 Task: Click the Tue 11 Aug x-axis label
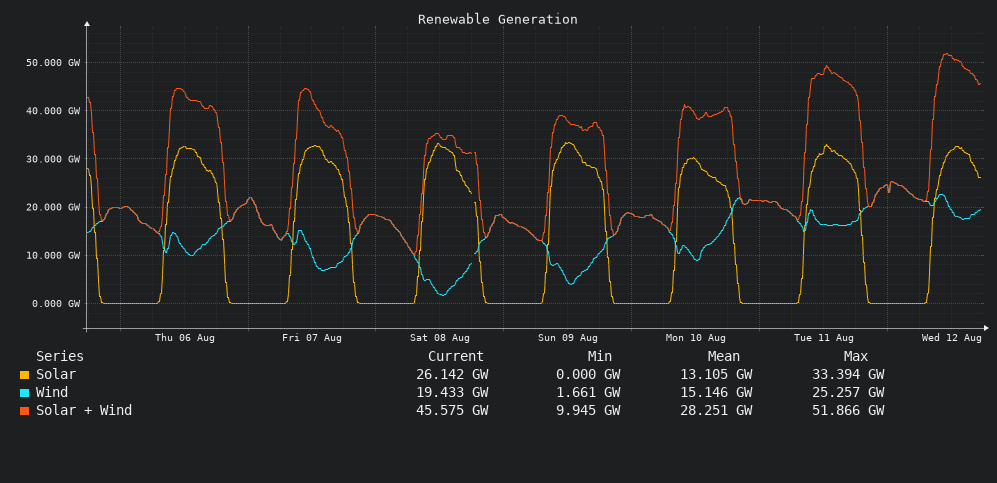823,338
